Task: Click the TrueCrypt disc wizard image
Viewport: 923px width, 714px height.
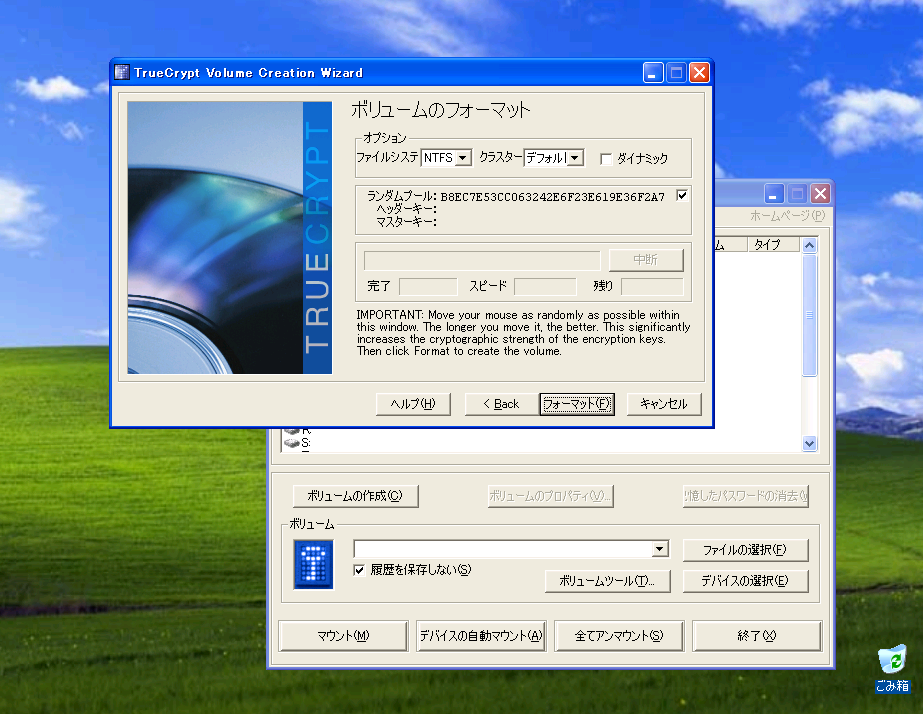Action: click(230, 238)
